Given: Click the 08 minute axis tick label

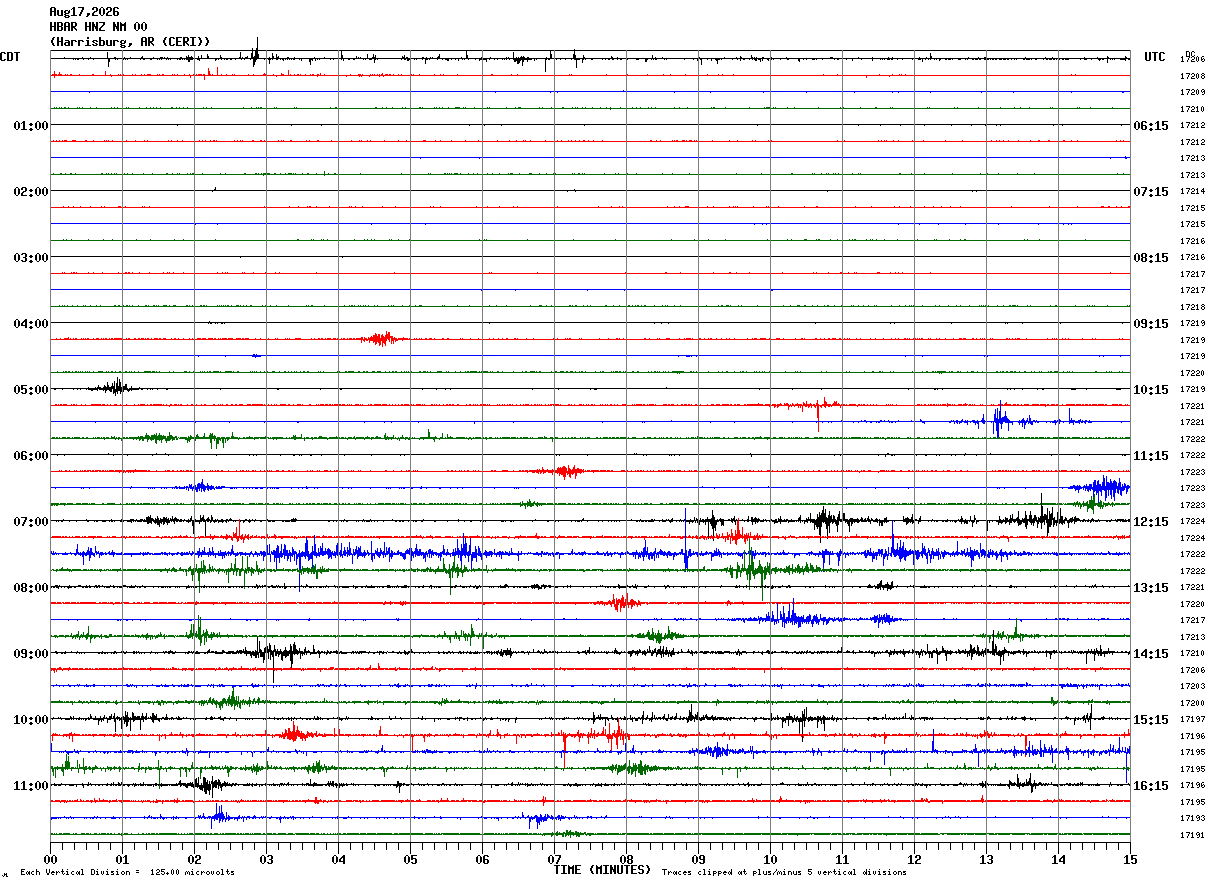Looking at the screenshot, I should [x=626, y=859].
